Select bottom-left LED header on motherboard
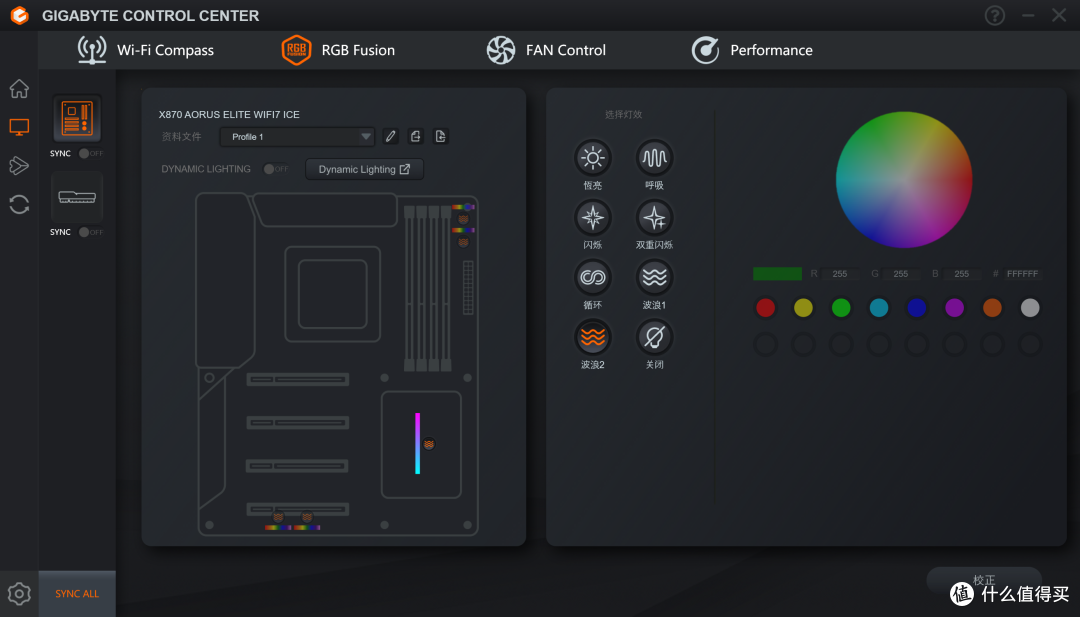This screenshot has width=1080, height=617. click(x=278, y=527)
